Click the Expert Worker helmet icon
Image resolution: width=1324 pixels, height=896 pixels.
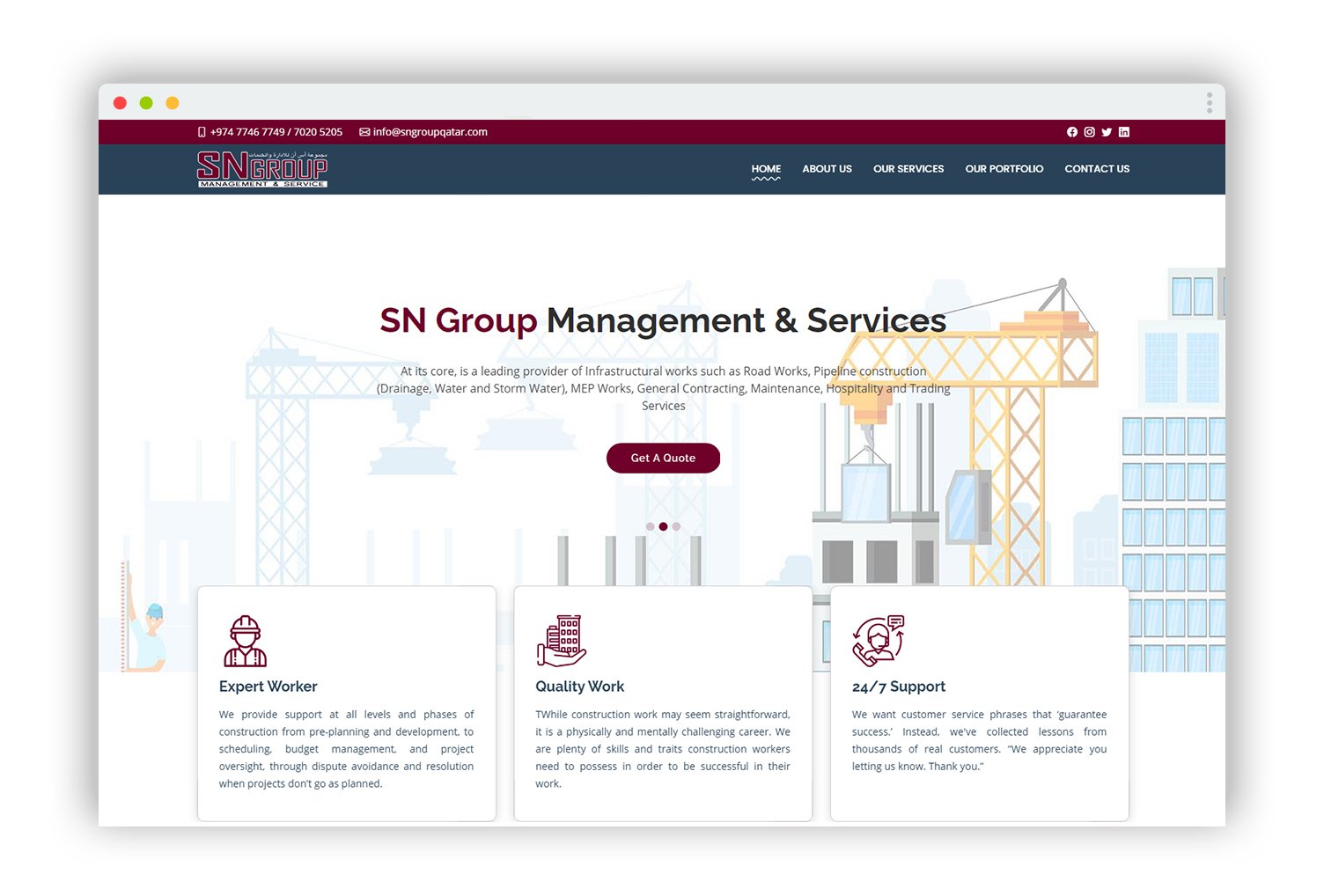point(244,641)
